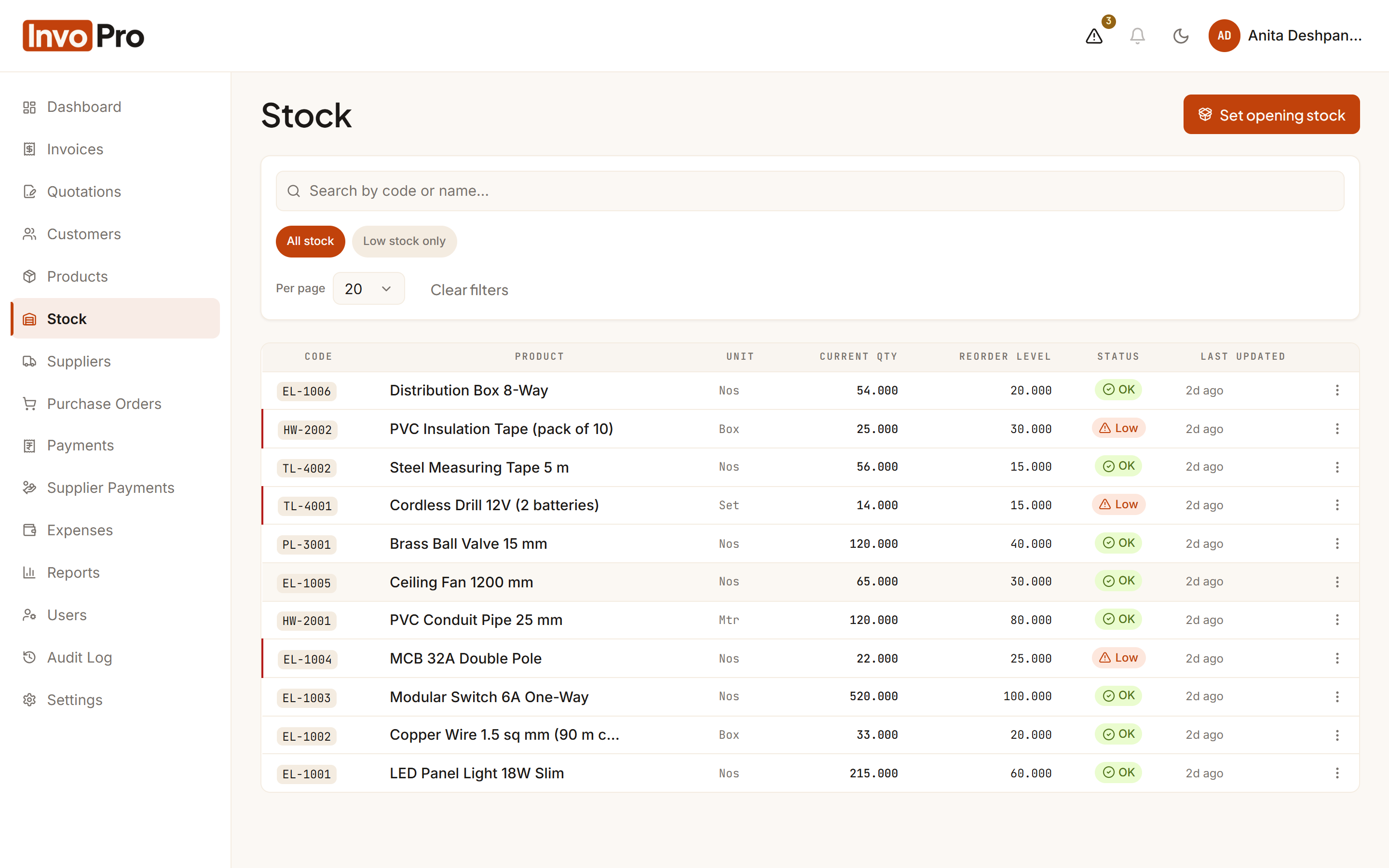Click the Low status badge for HW-2002
This screenshot has width=1389, height=868.
pyautogui.click(x=1118, y=428)
